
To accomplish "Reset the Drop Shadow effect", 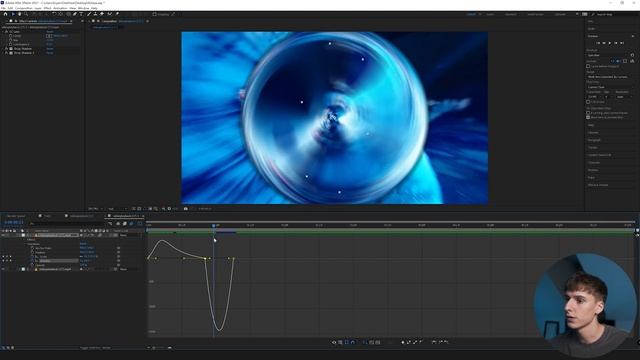I will (50, 49).
